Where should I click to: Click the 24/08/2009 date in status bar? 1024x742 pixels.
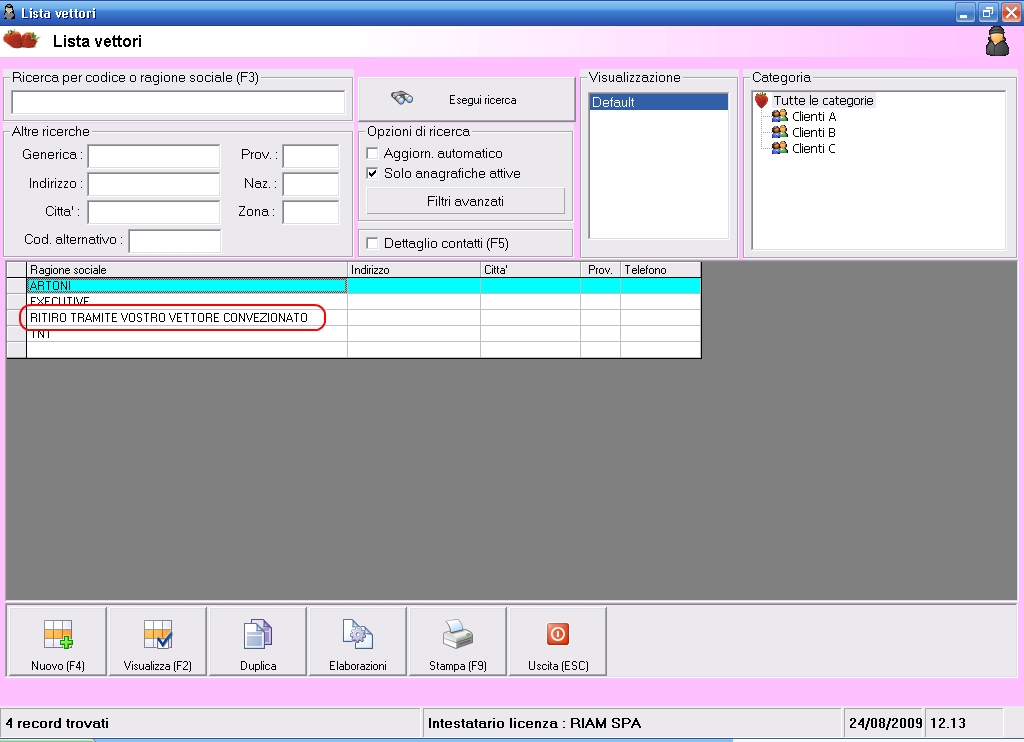885,723
